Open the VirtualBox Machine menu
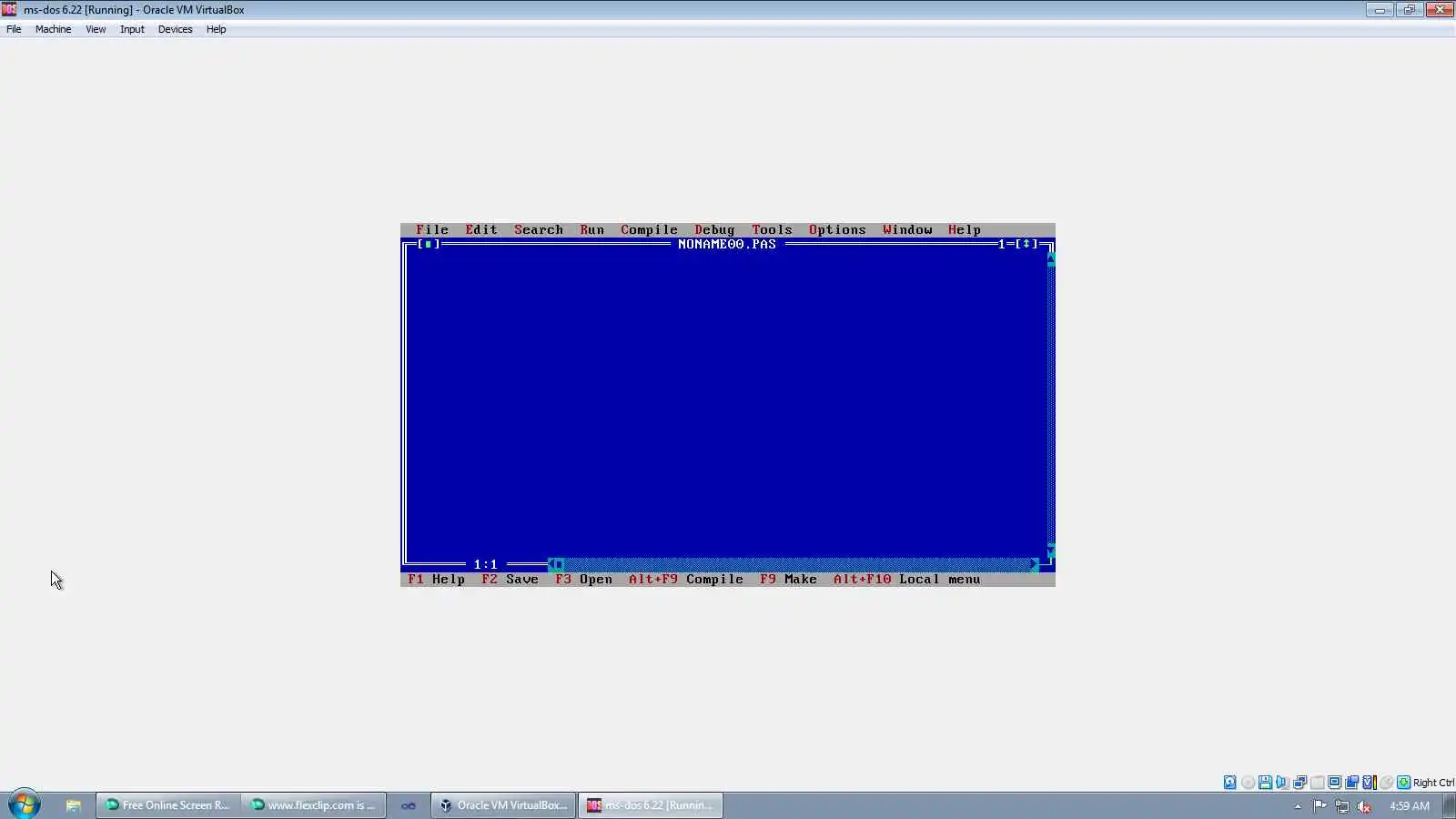Screen dimensions: 1456x819 click(53, 29)
